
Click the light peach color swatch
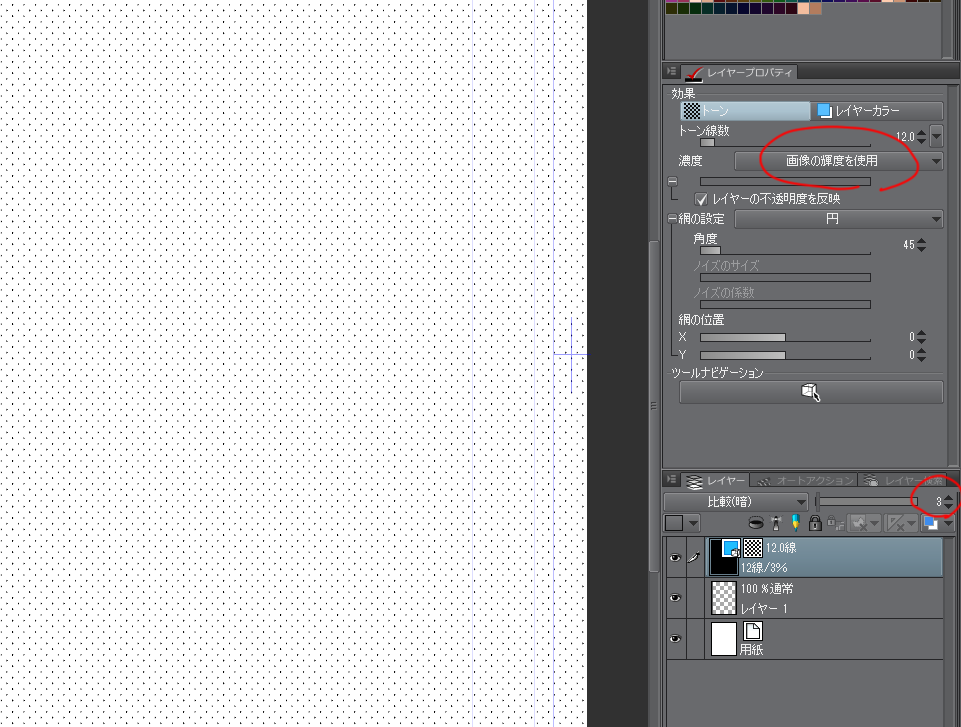pos(803,9)
